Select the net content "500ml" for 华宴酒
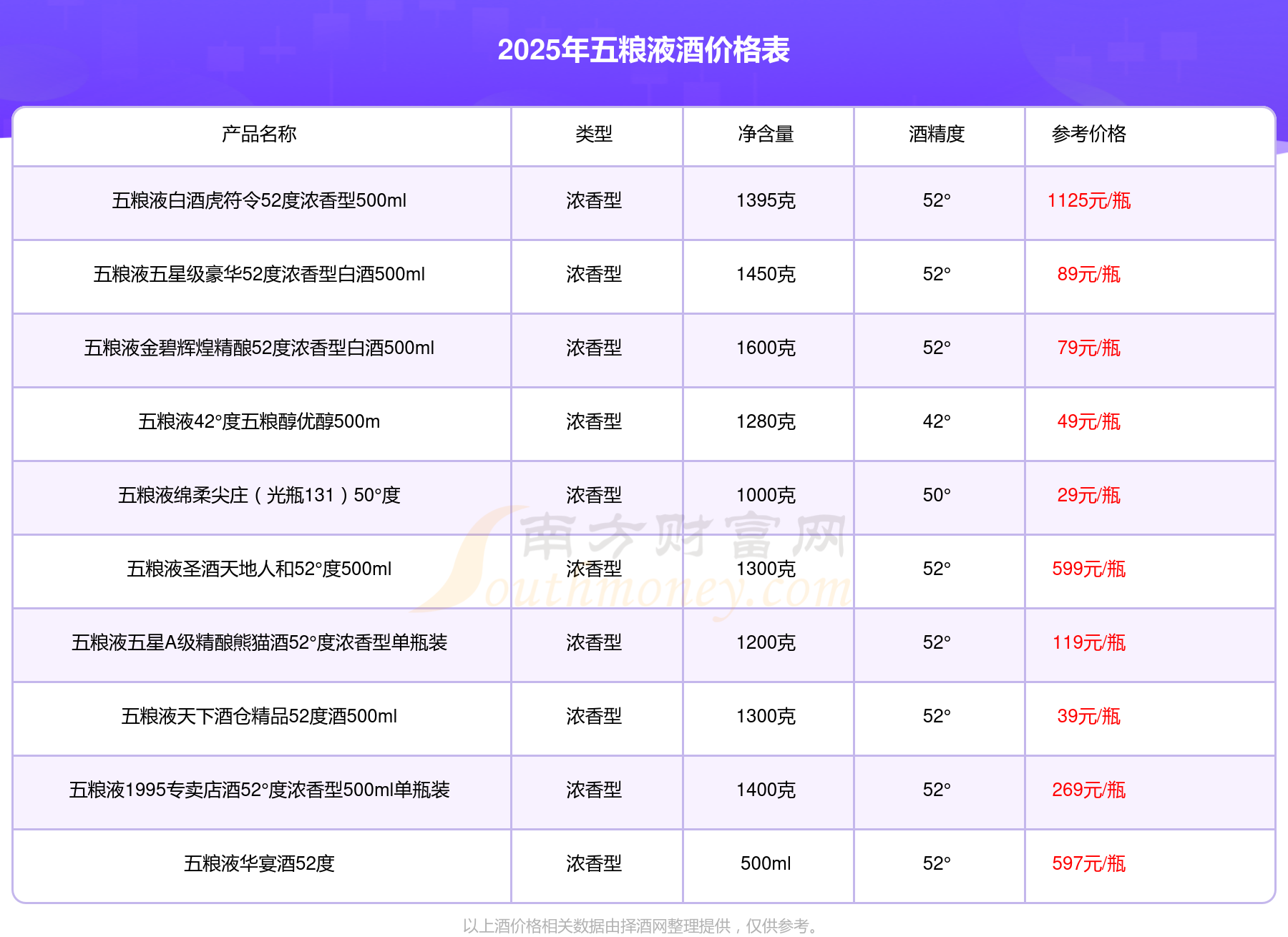This screenshot has width=1288, height=937. pyautogui.click(x=766, y=863)
